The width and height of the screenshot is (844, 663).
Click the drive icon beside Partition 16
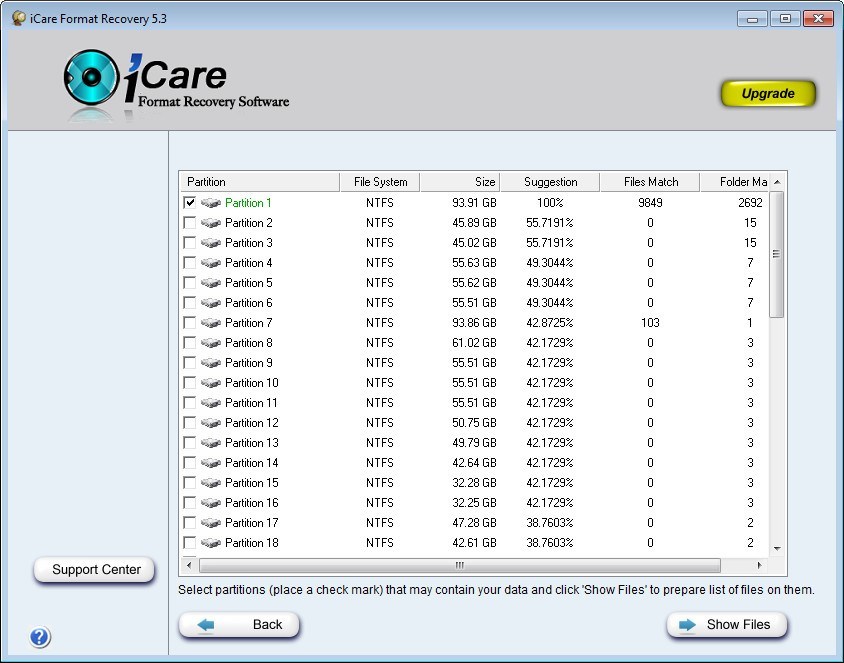point(211,503)
